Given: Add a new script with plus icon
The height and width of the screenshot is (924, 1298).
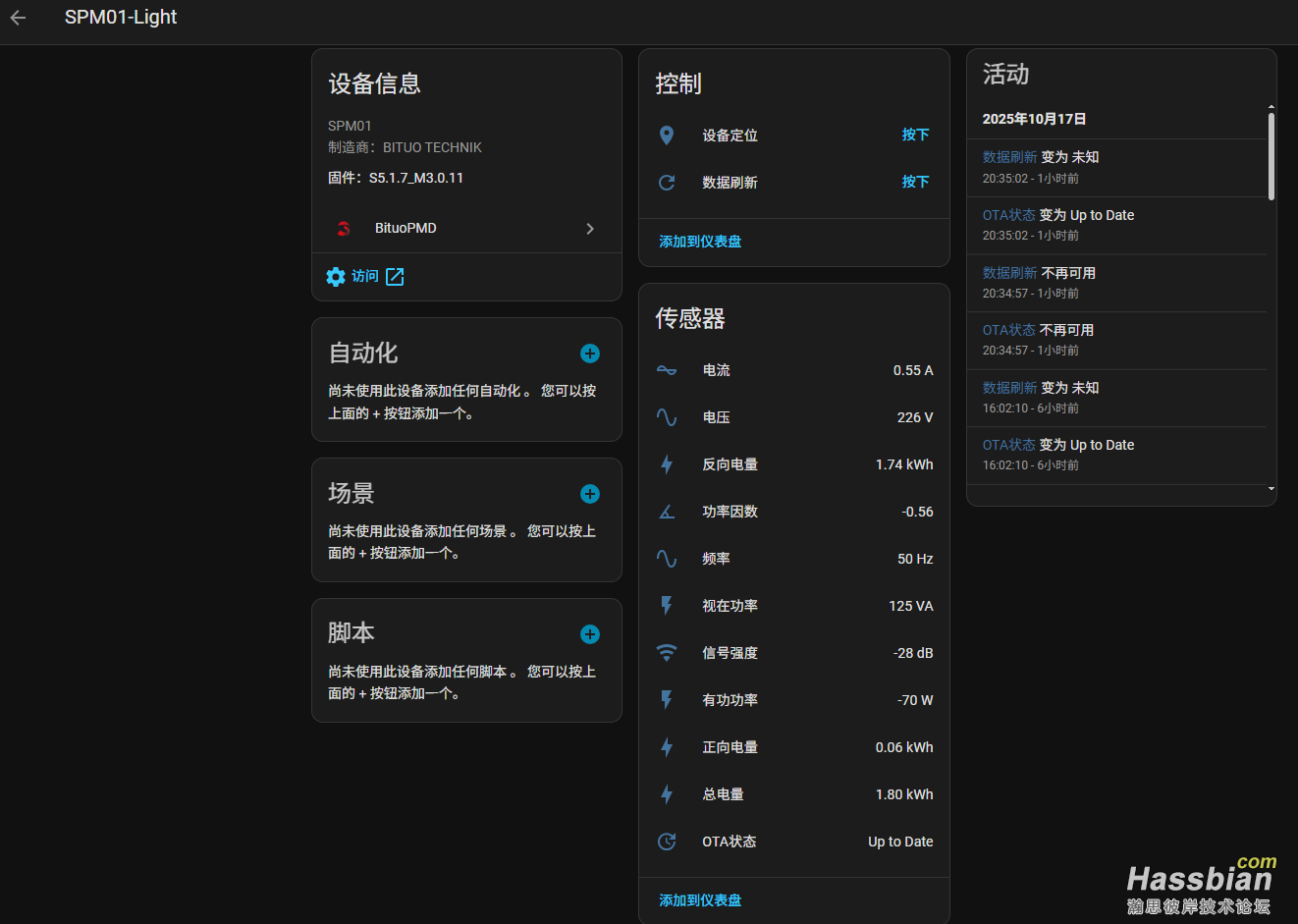Looking at the screenshot, I should tap(590, 634).
